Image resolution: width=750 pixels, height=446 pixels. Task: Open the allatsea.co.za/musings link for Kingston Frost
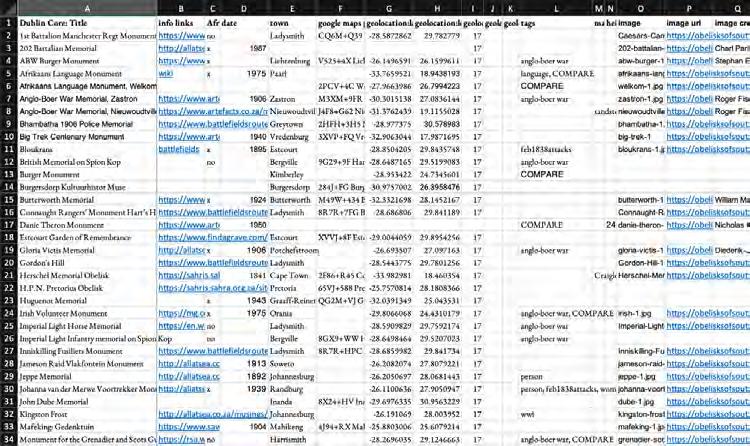coord(213,414)
